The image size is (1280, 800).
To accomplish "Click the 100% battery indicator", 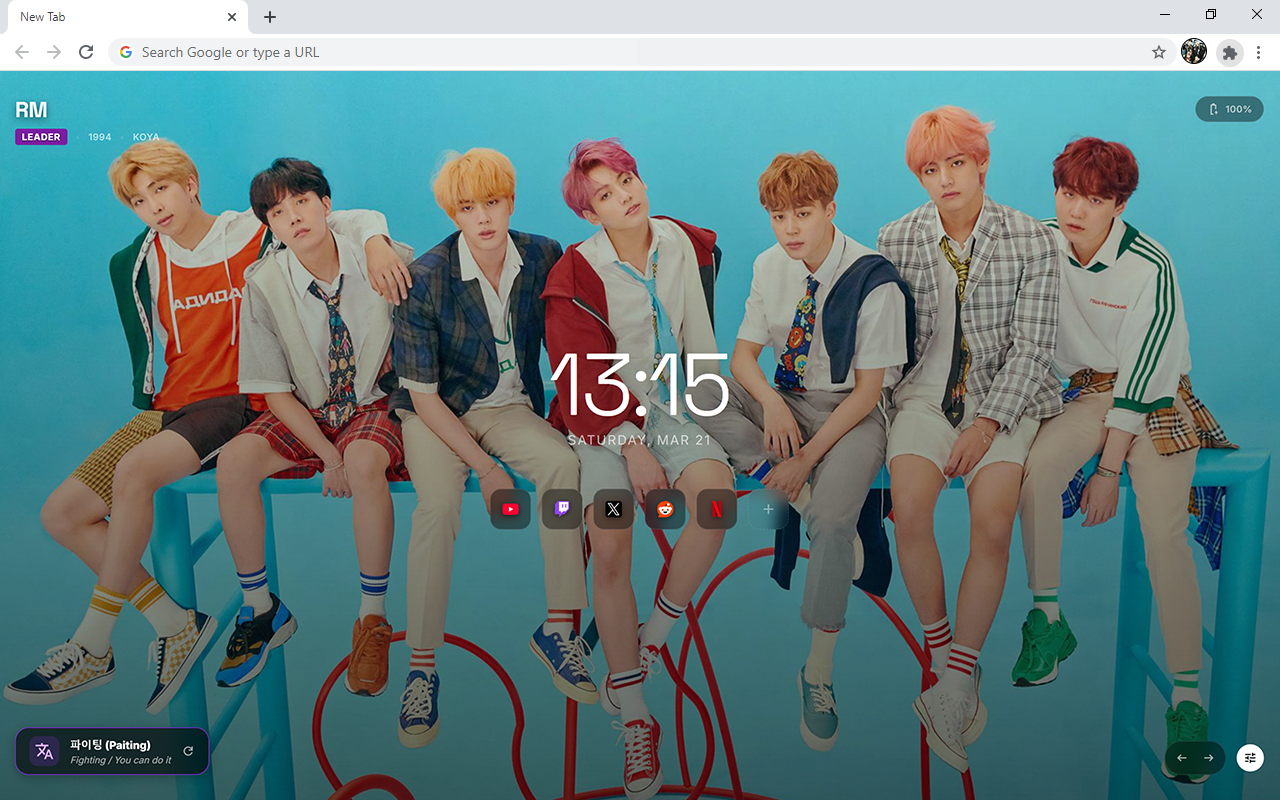I will (x=1229, y=109).
